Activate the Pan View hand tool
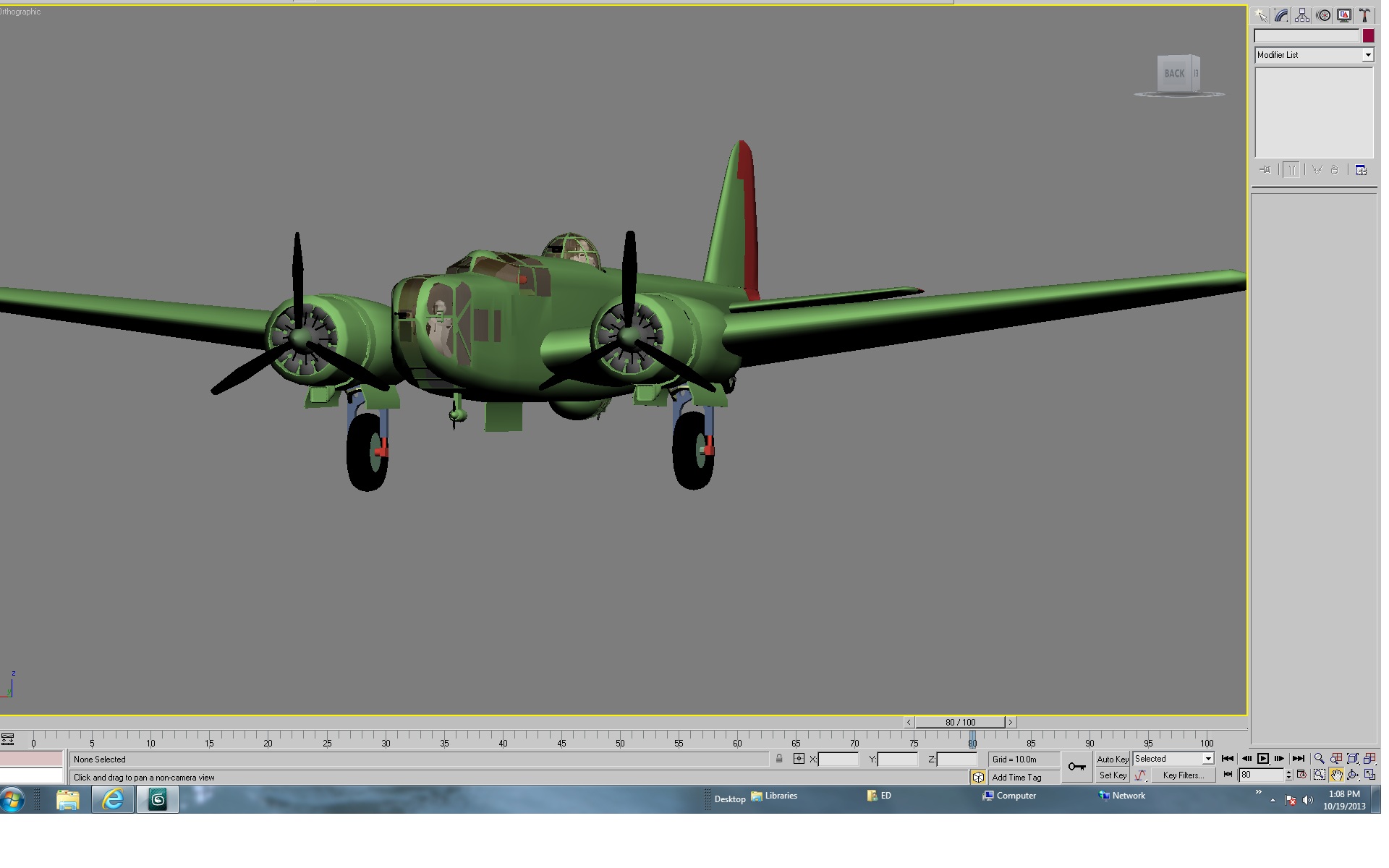Screen dimensions: 1389x868 1335,775
